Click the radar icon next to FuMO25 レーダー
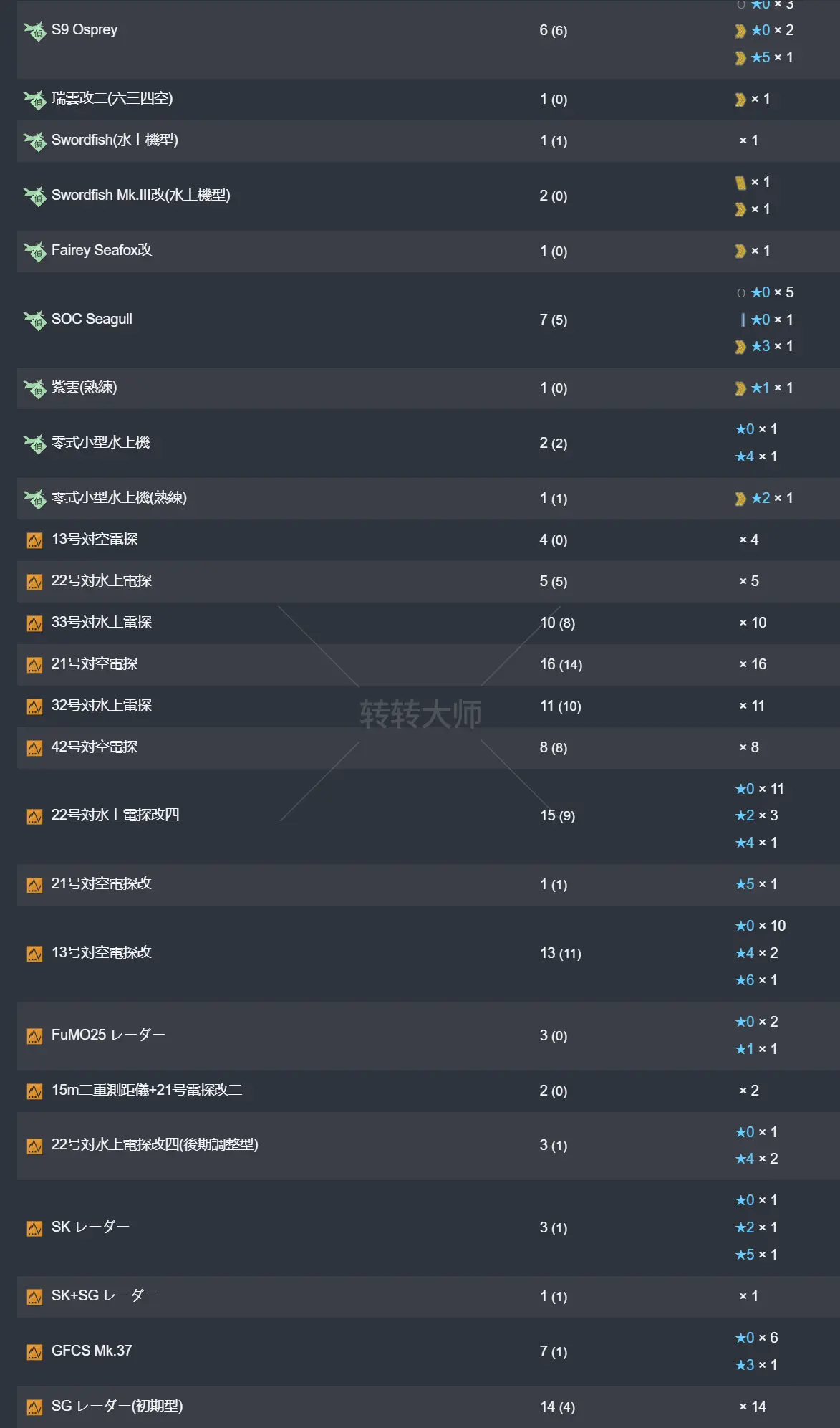The image size is (840, 1428). click(x=34, y=1036)
